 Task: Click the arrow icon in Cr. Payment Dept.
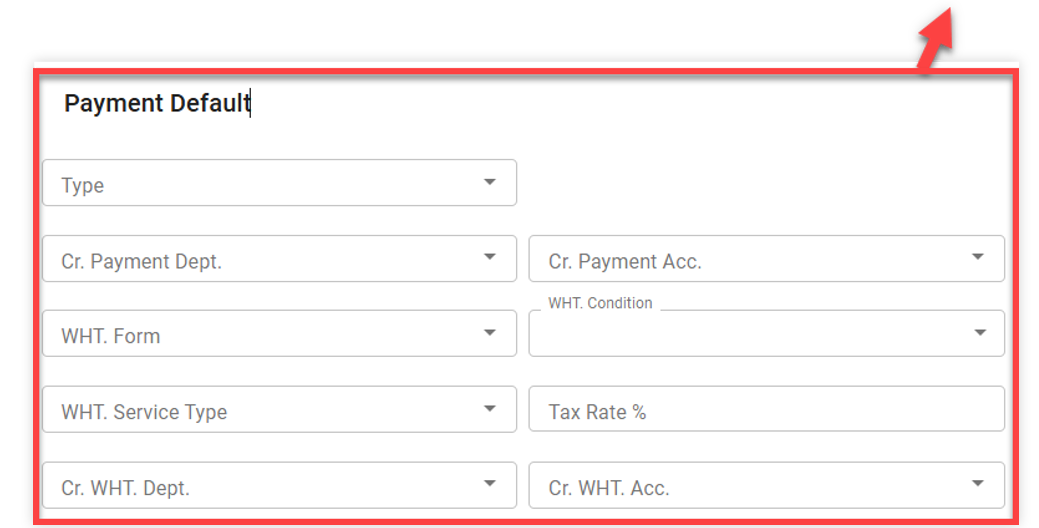click(489, 257)
